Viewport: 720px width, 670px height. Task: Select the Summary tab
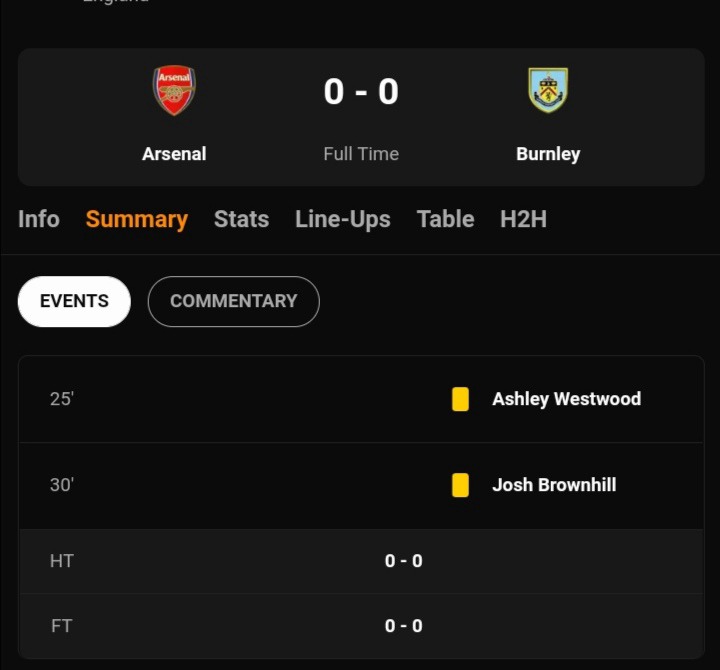pyautogui.click(x=137, y=220)
